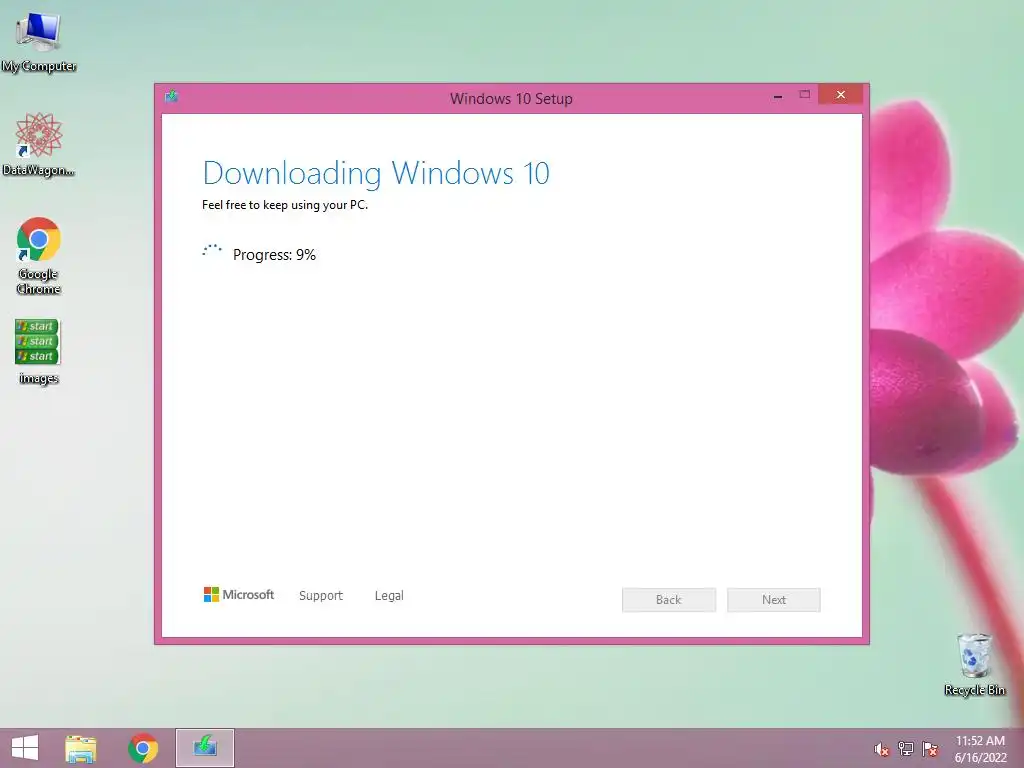Open the Action Center flag icon
Image resolution: width=1024 pixels, height=768 pixels.
[930, 748]
